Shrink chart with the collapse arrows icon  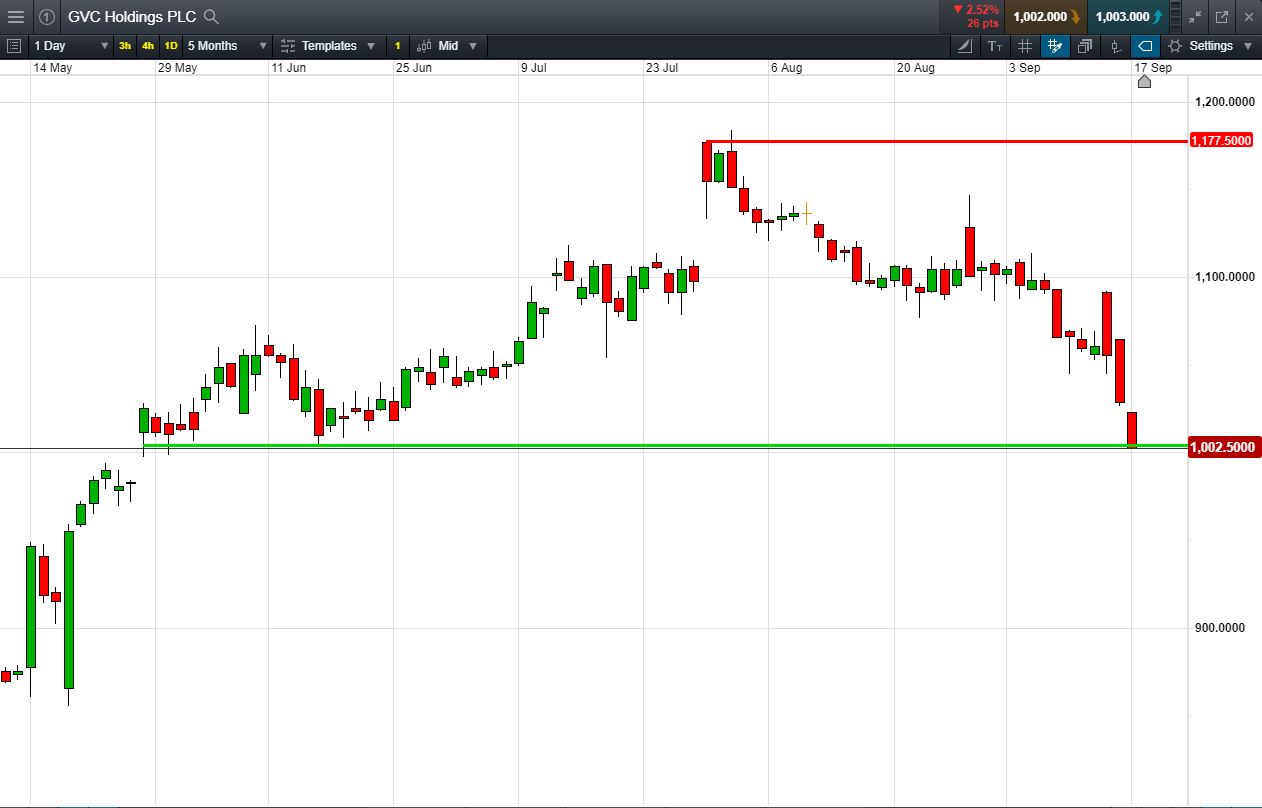coord(1195,17)
